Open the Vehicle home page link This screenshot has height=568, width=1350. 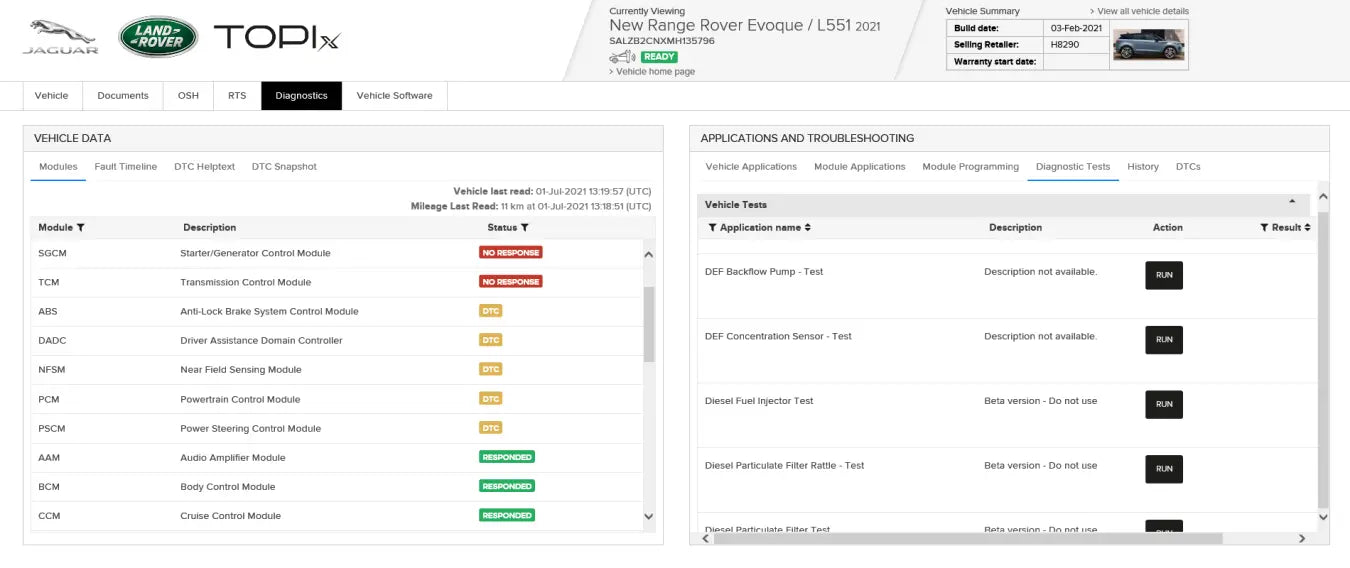tap(655, 72)
